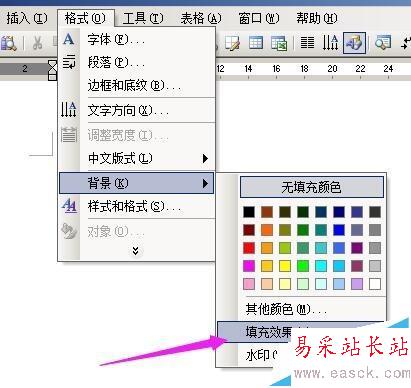Click Text Direction toolbar icon
This screenshot has width=411, height=388.
(x=330, y=43)
